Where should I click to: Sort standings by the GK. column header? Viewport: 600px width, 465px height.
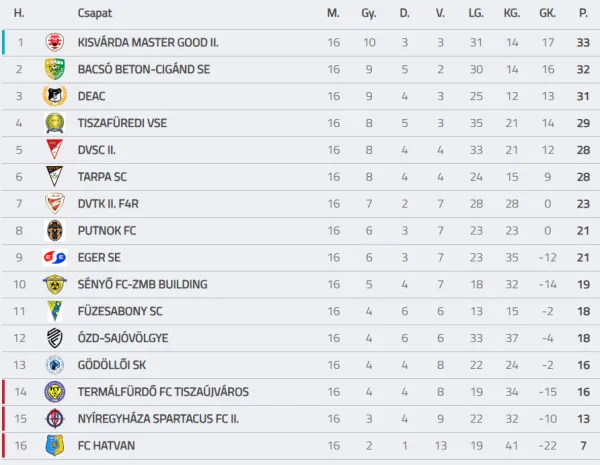pos(547,13)
